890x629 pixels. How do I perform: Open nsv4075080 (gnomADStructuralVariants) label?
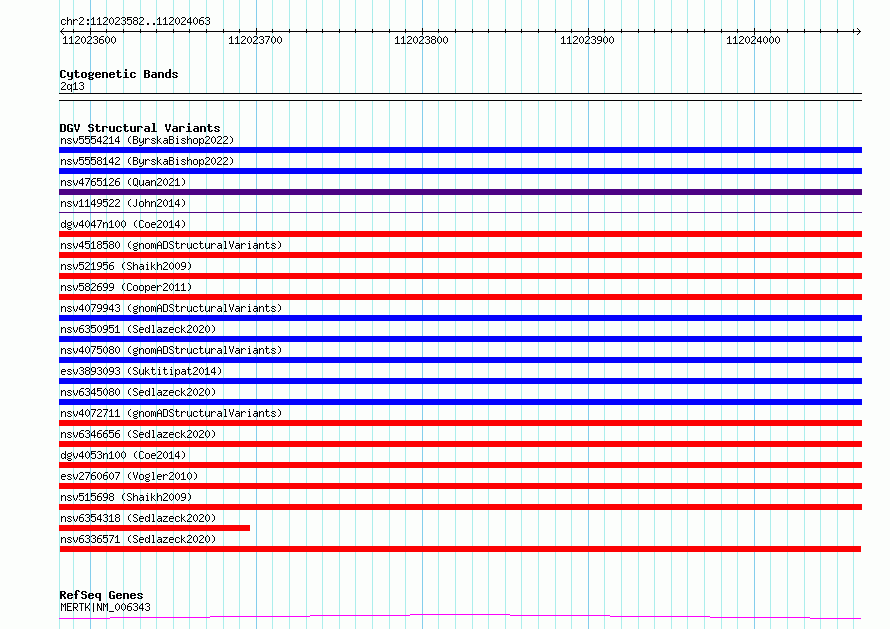tap(171, 350)
